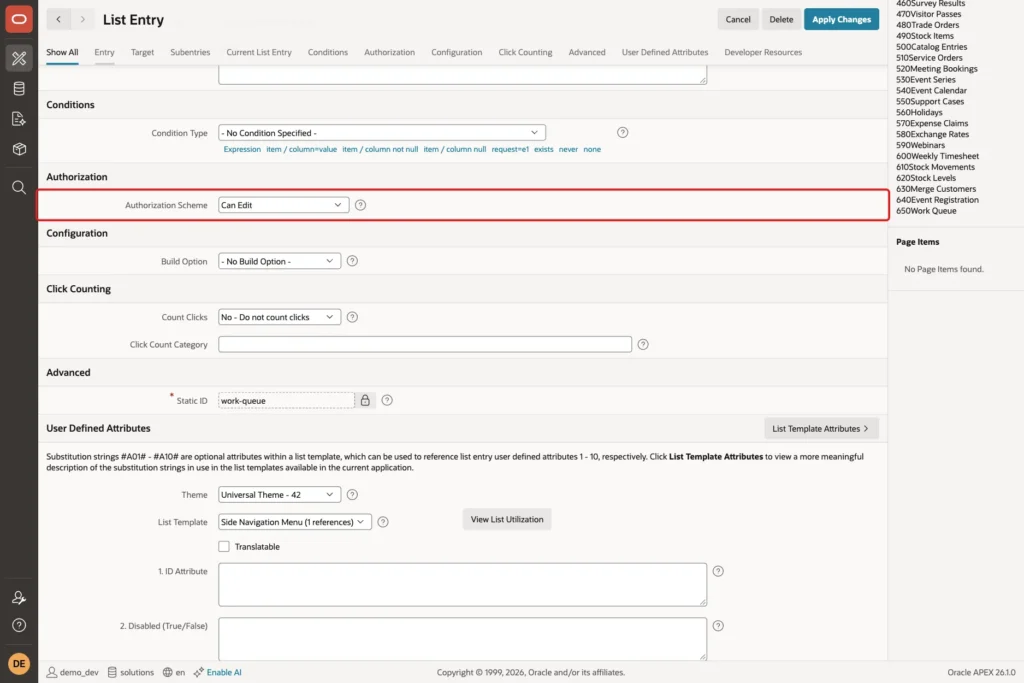Click the Static ID lock icon
Screen dimensions: 1024x683
(365, 400)
